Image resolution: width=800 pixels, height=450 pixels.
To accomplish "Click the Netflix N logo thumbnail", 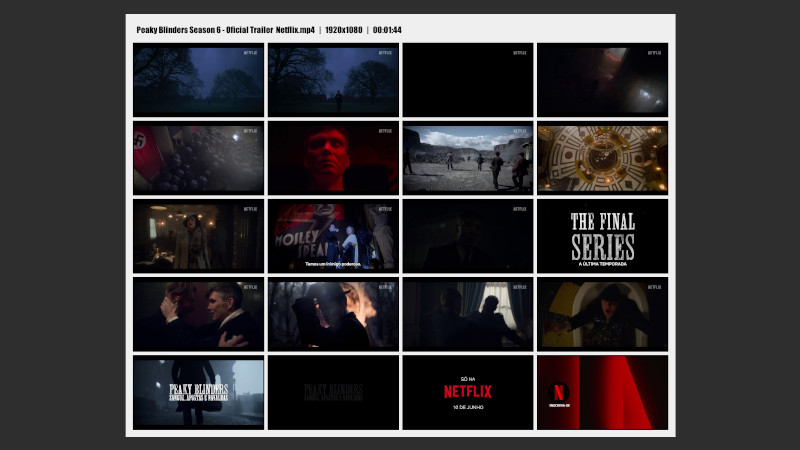I will click(602, 392).
